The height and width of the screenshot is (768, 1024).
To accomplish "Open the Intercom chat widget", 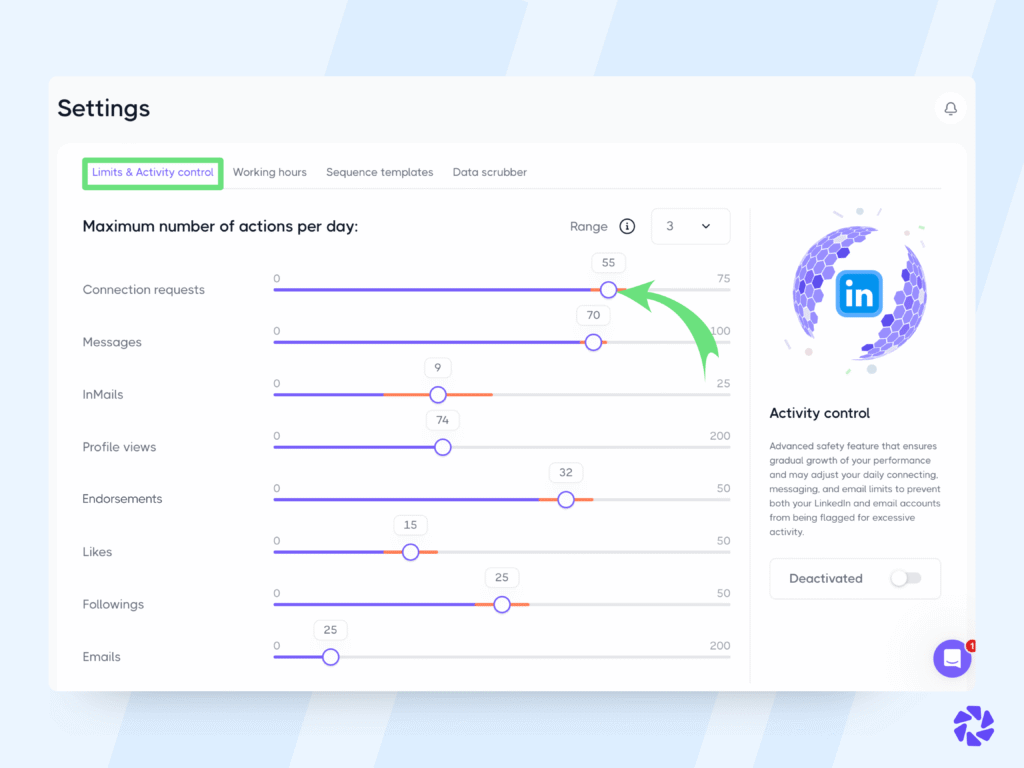I will coord(952,658).
